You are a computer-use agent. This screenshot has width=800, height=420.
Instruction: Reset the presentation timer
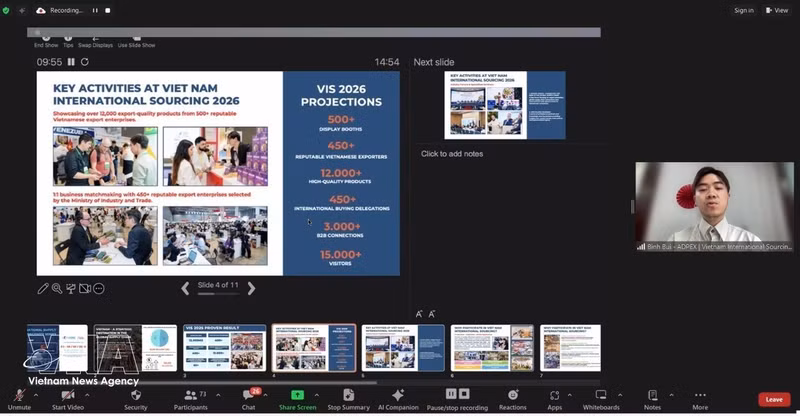85,62
